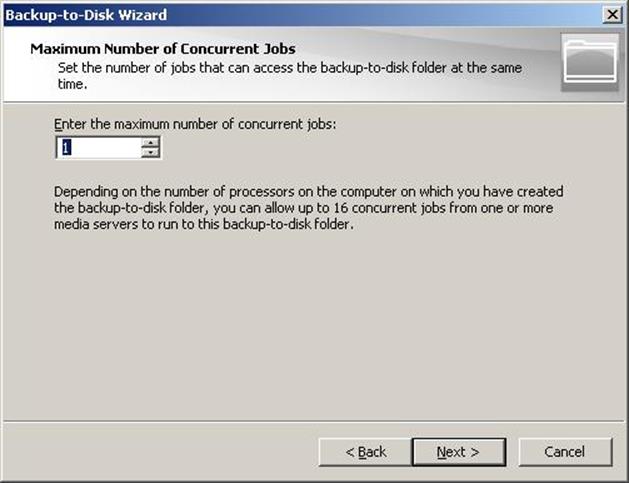
Task: Go to the next wizard step
Action: pyautogui.click(x=459, y=452)
